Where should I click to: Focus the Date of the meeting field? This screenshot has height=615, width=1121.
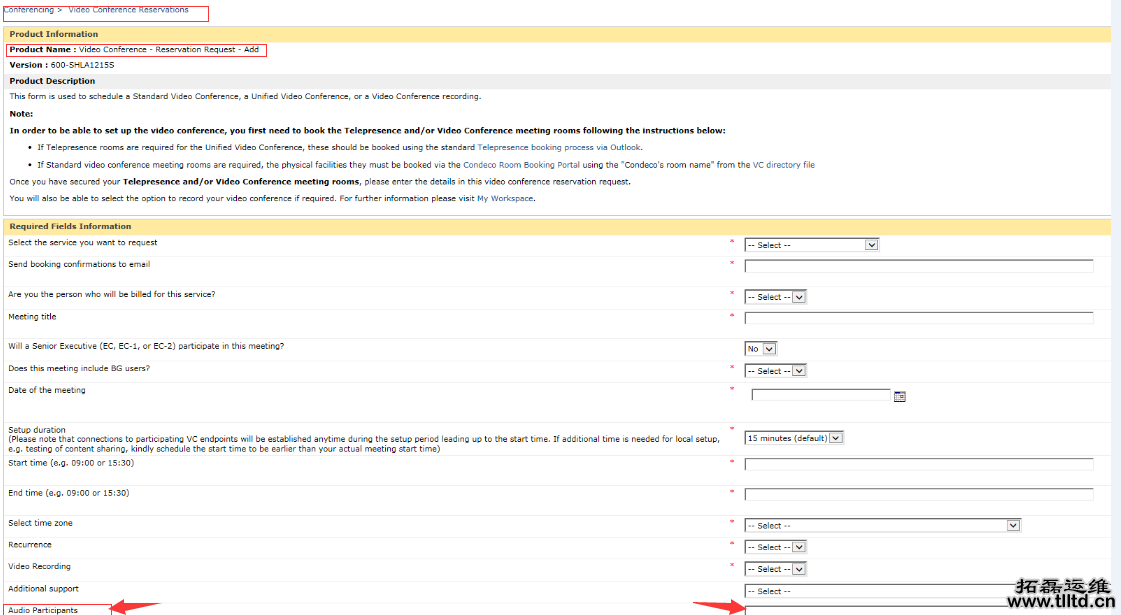820,396
